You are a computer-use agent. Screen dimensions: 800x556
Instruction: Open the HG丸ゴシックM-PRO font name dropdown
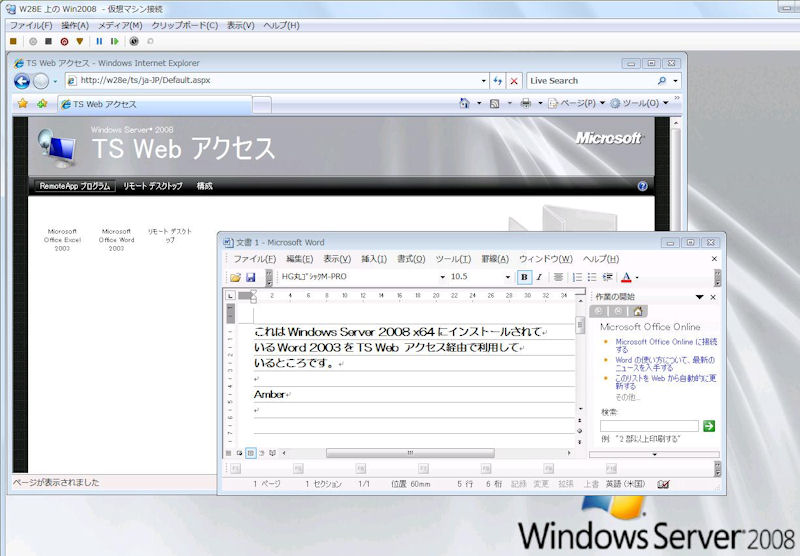click(x=442, y=277)
